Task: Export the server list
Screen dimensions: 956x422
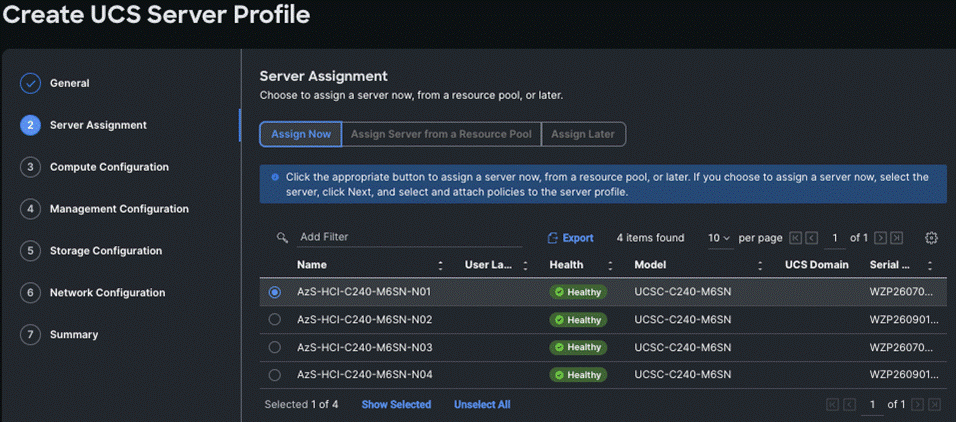Action: [x=571, y=238]
